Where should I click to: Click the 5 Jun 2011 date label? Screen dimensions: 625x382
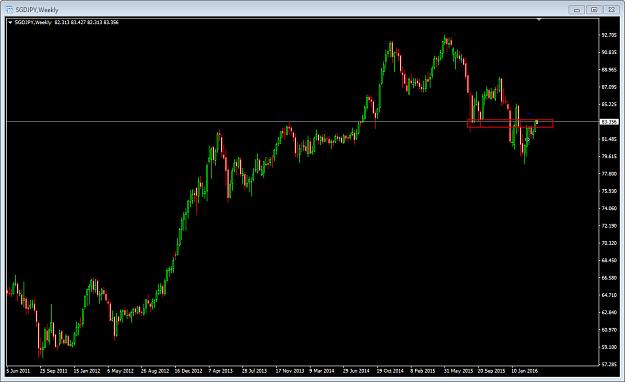[x=18, y=371]
